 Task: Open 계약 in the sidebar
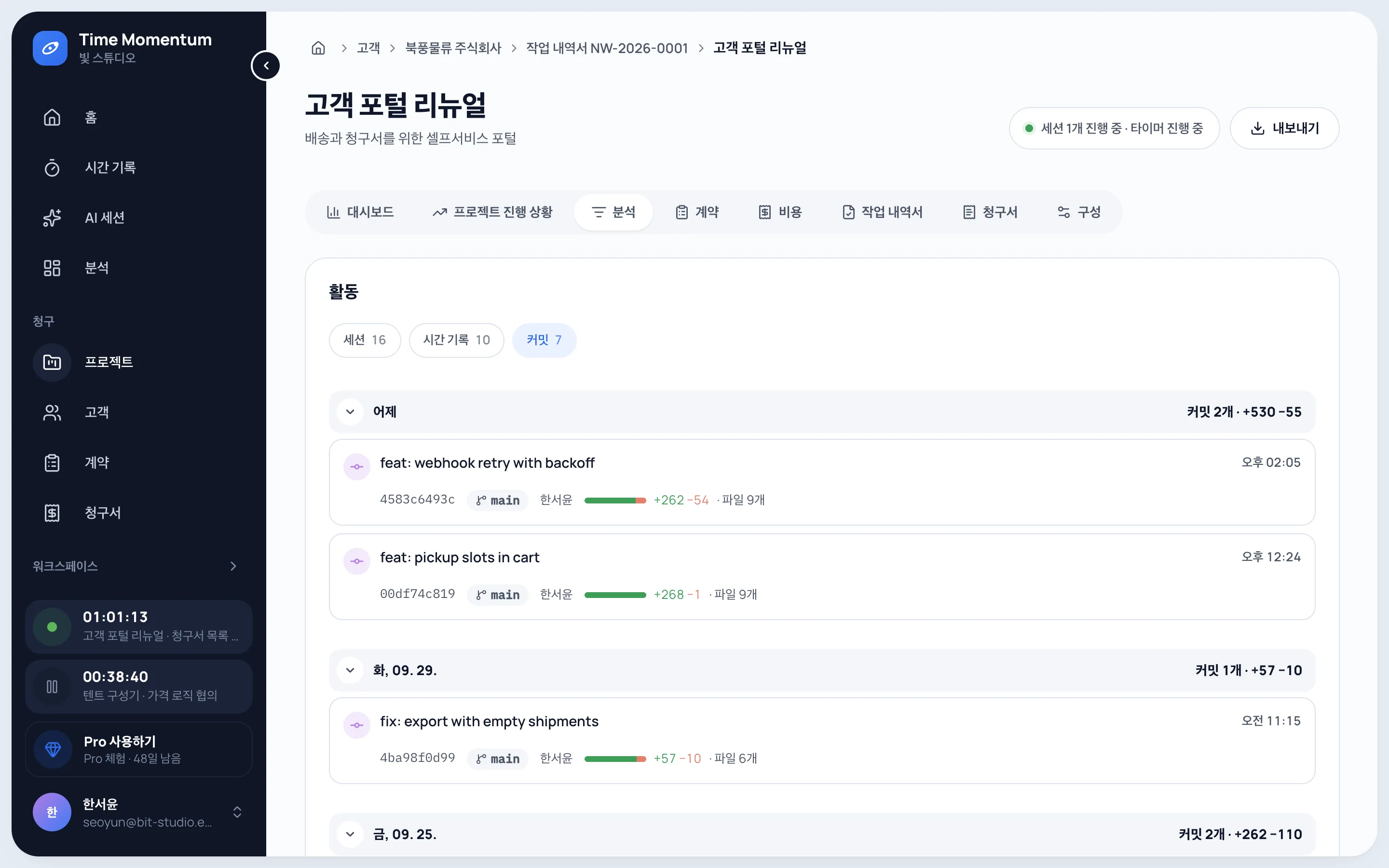(139, 462)
